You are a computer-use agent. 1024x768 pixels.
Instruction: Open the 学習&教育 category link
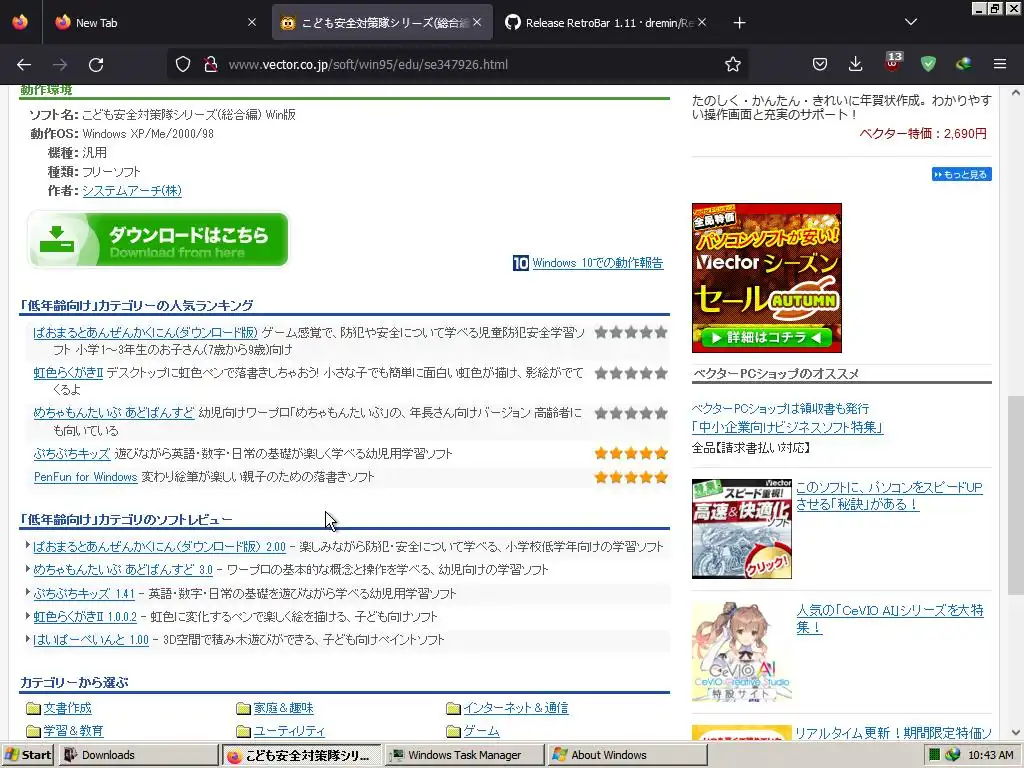[x=73, y=731]
